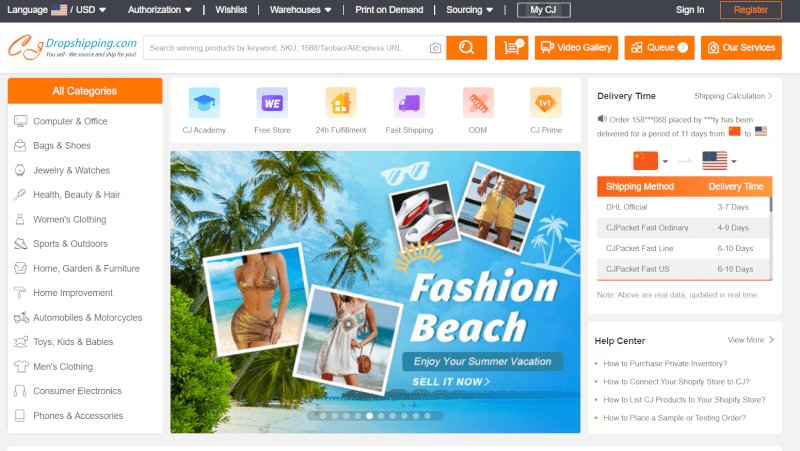Click CJPacket Fast Line row

click(683, 248)
